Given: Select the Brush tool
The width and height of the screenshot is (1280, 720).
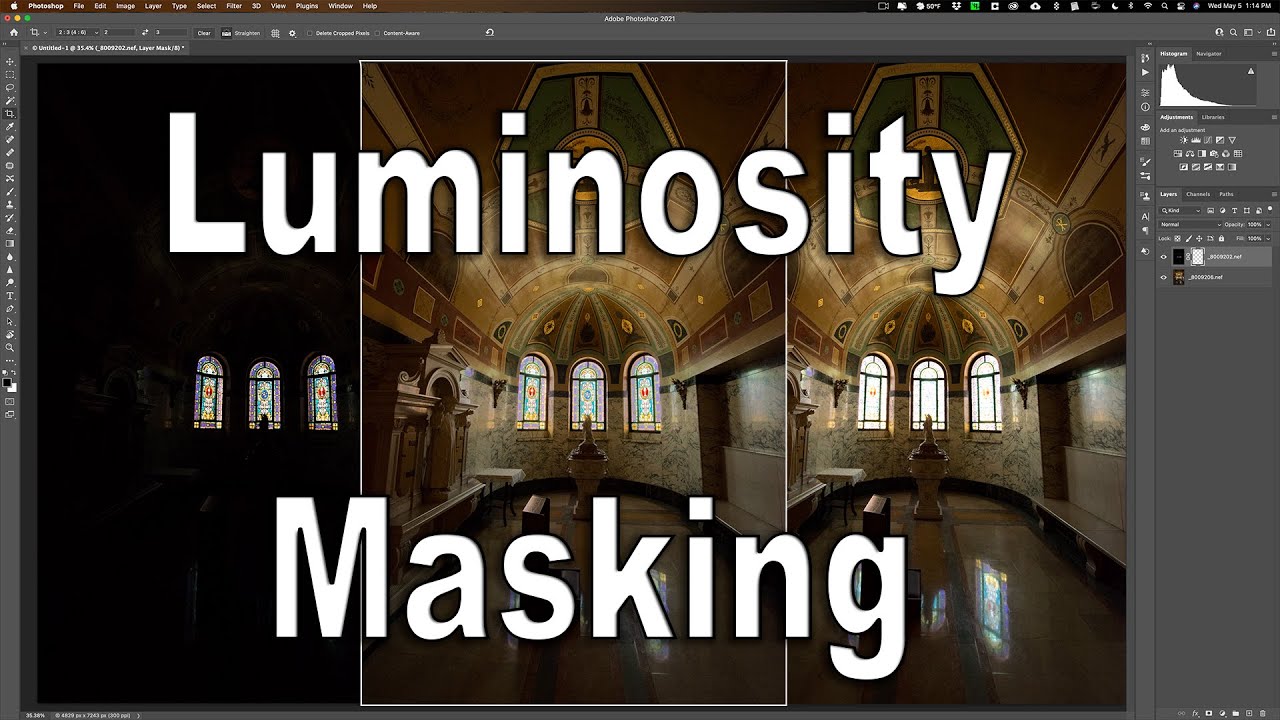Looking at the screenshot, I should tap(9, 189).
